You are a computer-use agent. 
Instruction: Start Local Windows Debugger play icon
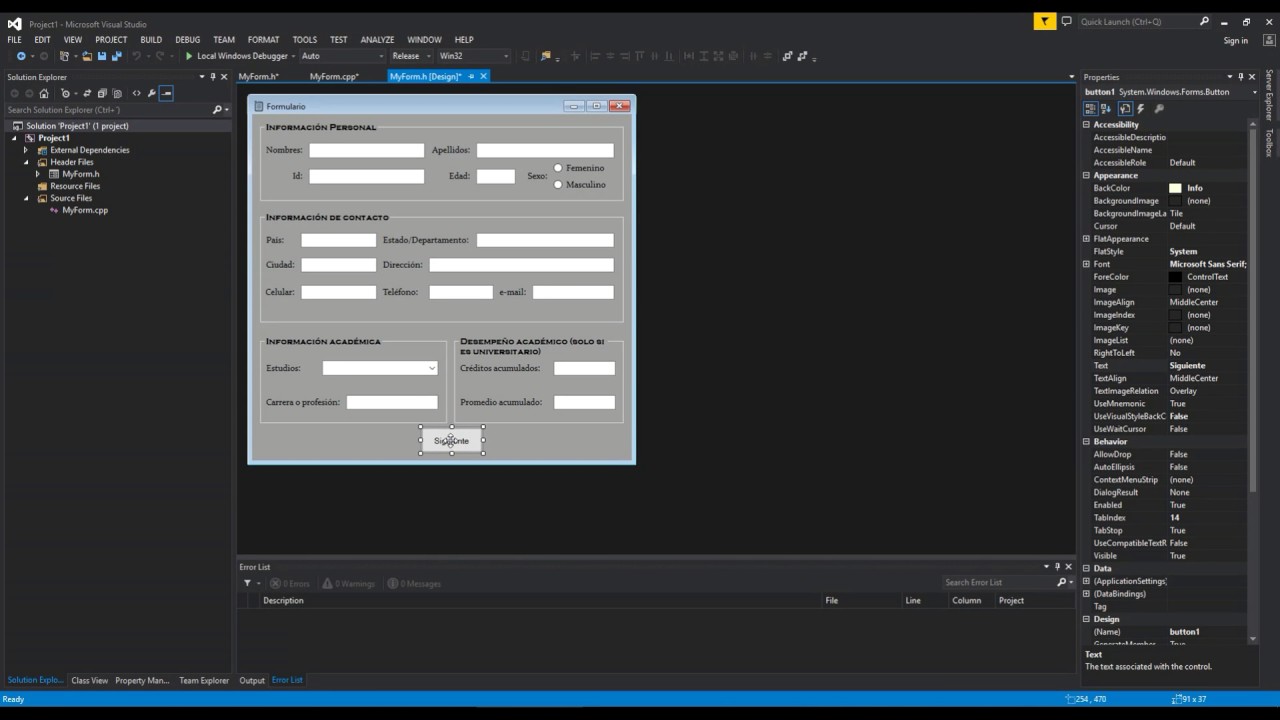189,56
